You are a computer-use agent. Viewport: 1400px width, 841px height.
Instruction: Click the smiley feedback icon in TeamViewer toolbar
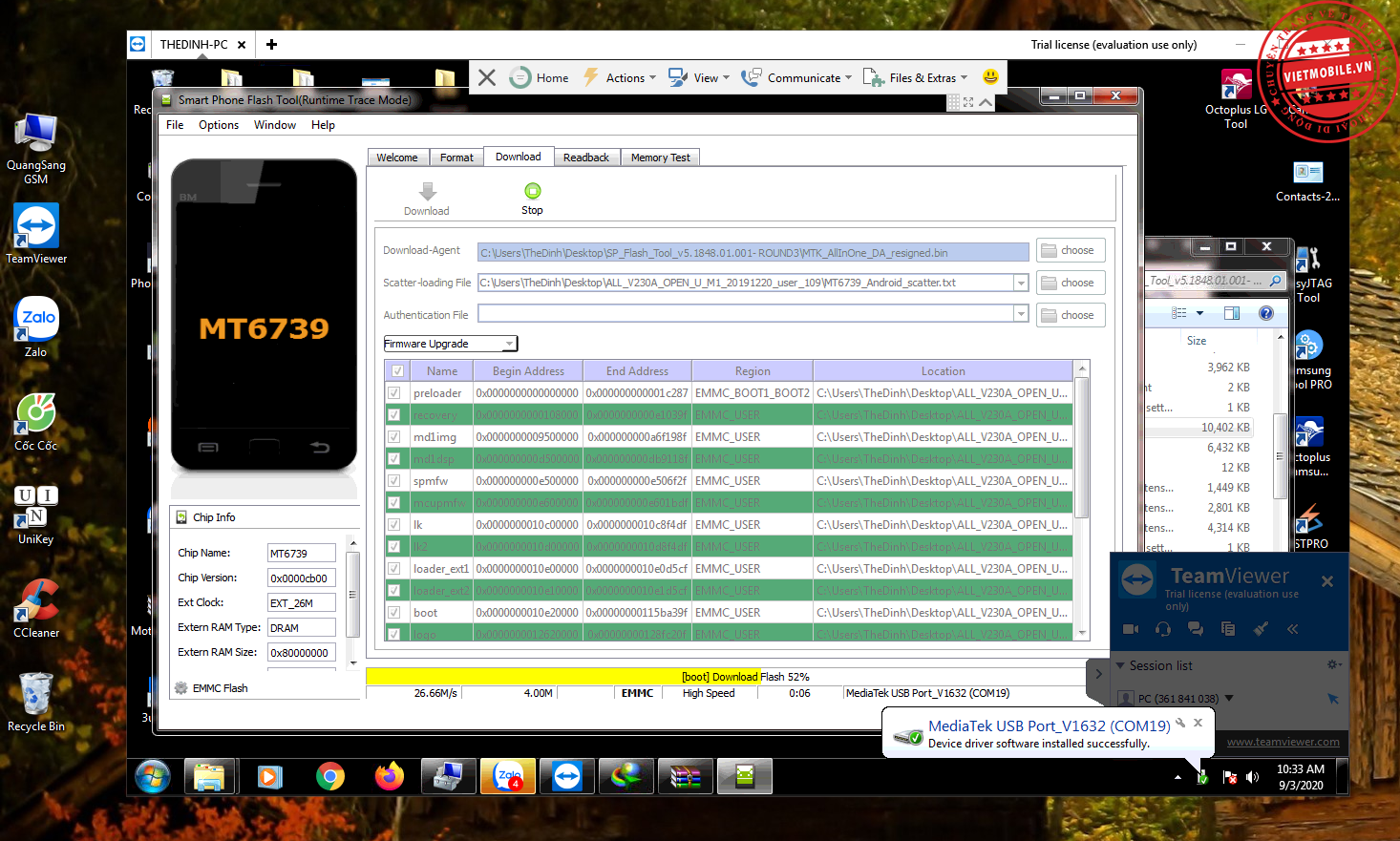pyautogui.click(x=990, y=76)
